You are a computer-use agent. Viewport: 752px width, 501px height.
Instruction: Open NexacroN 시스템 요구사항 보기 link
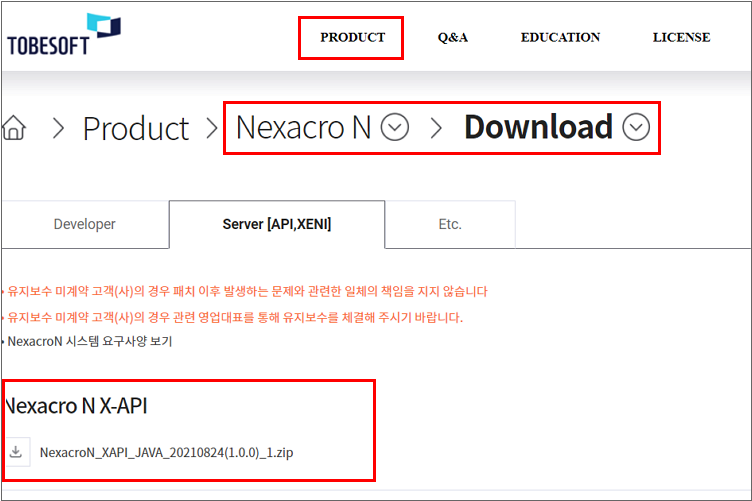[90, 341]
